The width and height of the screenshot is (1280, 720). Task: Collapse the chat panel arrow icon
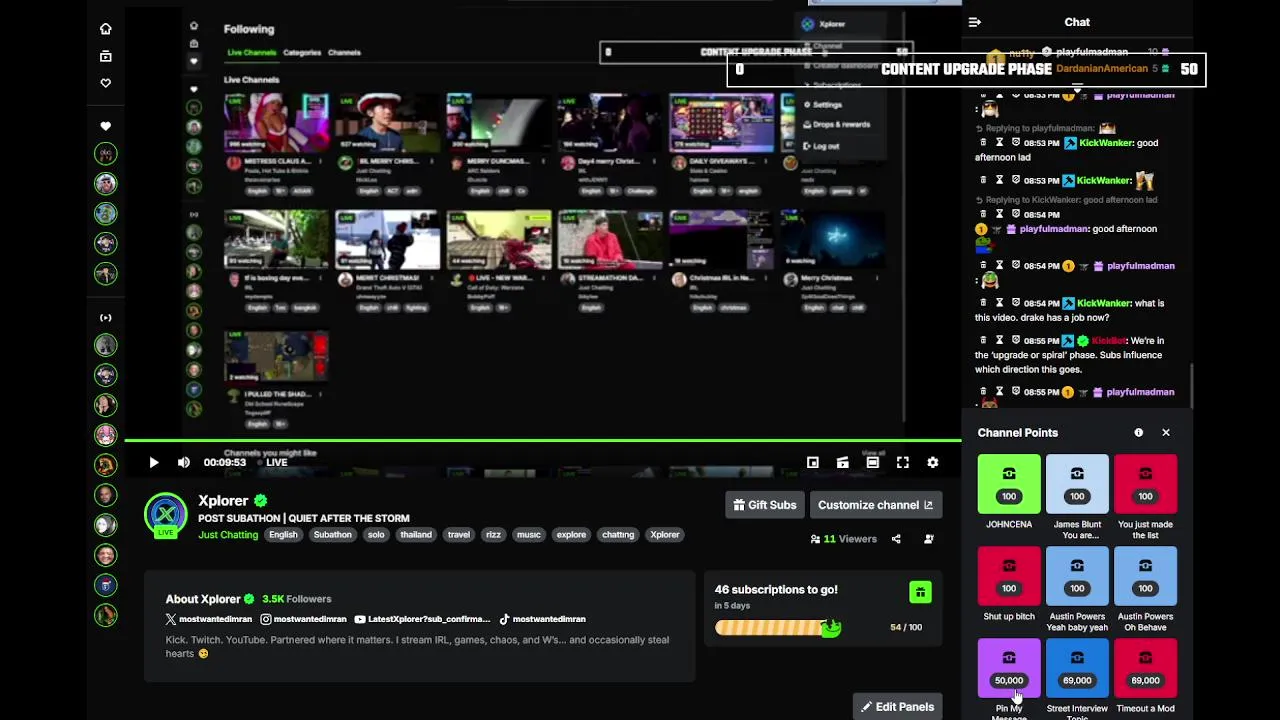point(975,22)
